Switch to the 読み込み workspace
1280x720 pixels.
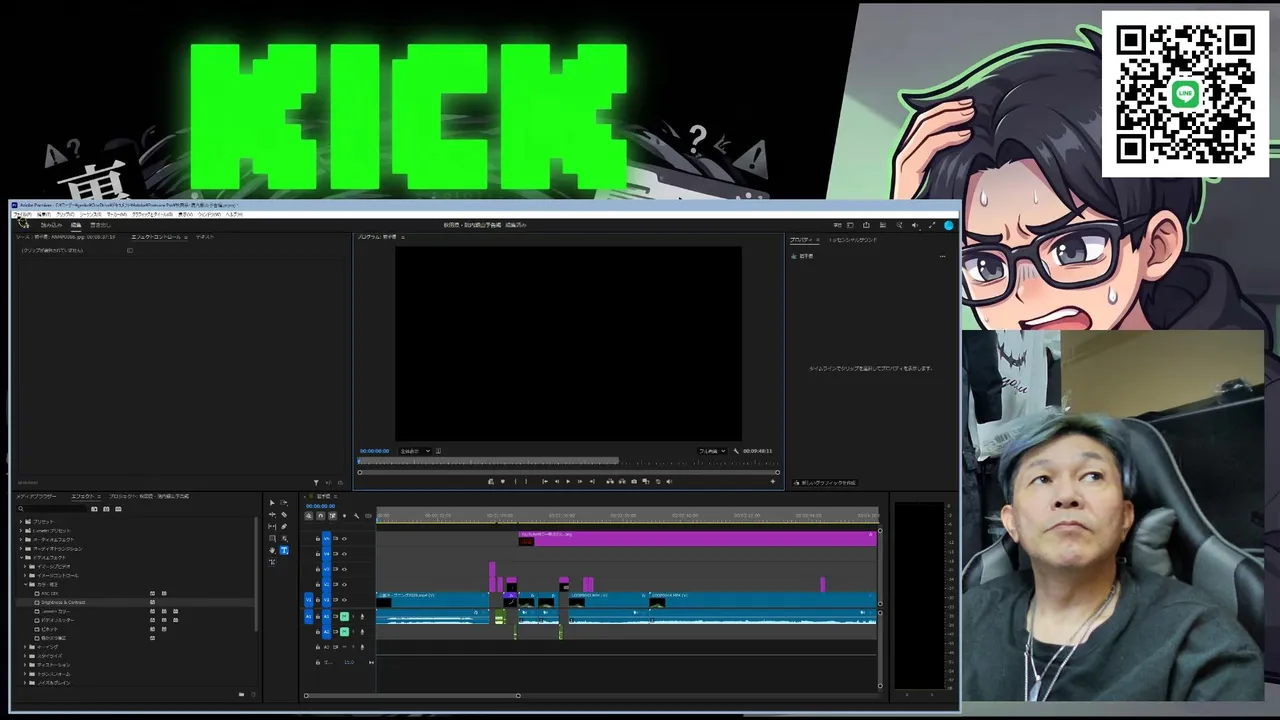pos(51,225)
